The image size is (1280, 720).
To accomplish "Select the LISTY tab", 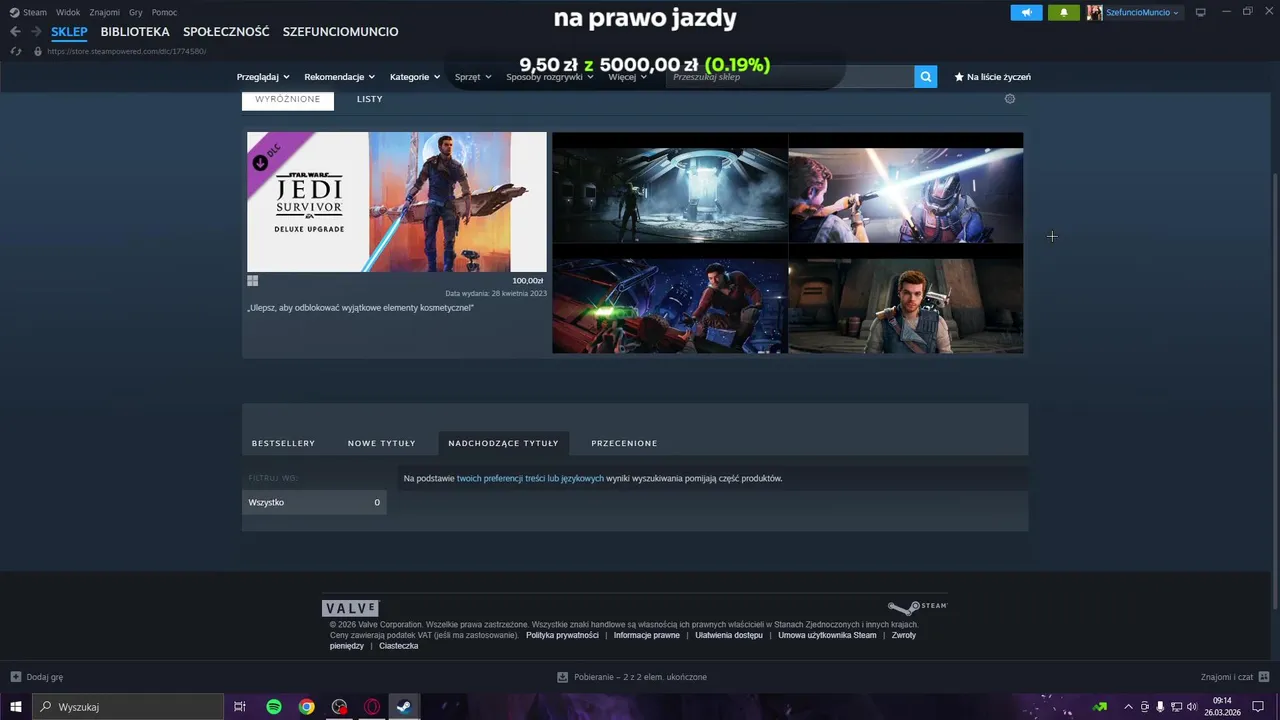I will coord(370,99).
